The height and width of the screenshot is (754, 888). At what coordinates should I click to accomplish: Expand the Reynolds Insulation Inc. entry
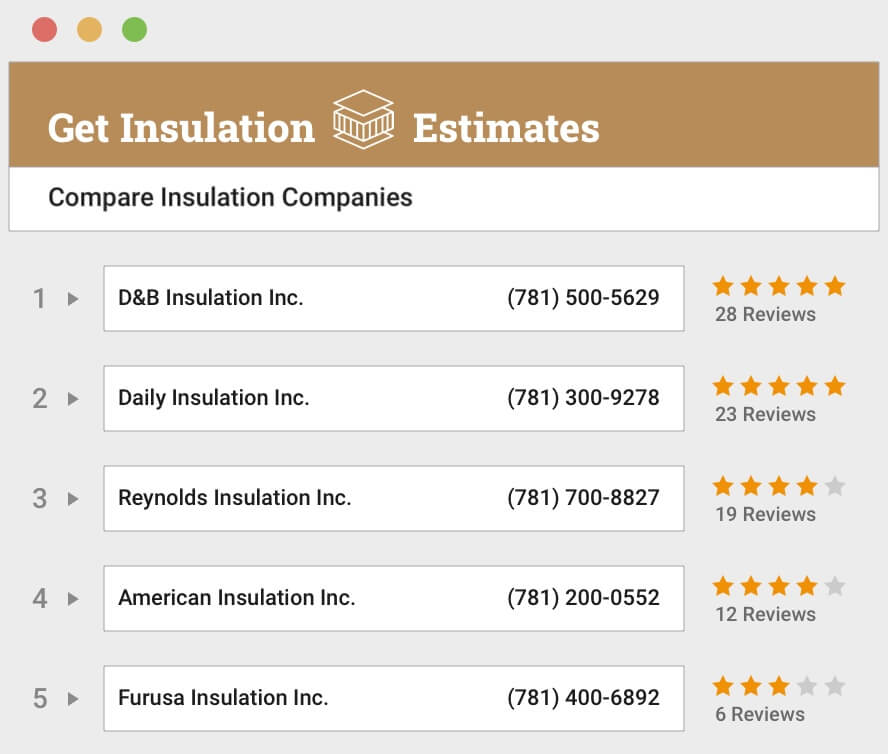tap(72, 498)
